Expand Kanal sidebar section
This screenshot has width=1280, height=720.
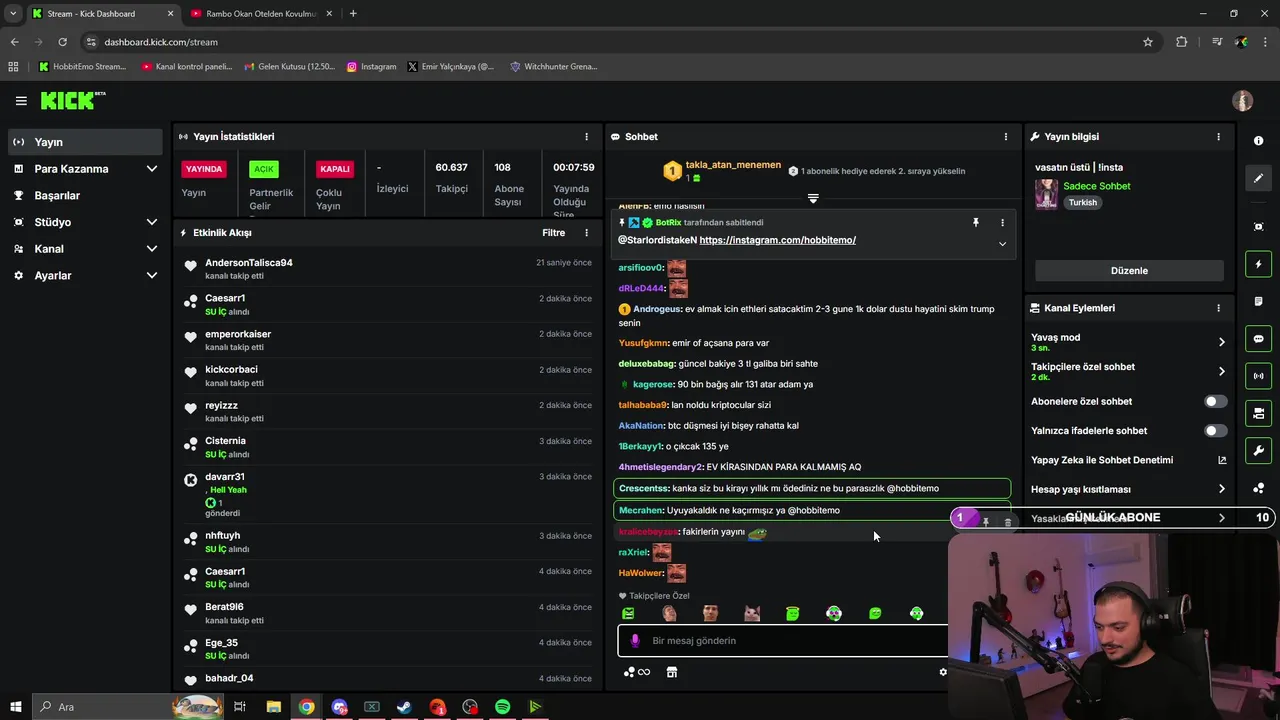[151, 249]
